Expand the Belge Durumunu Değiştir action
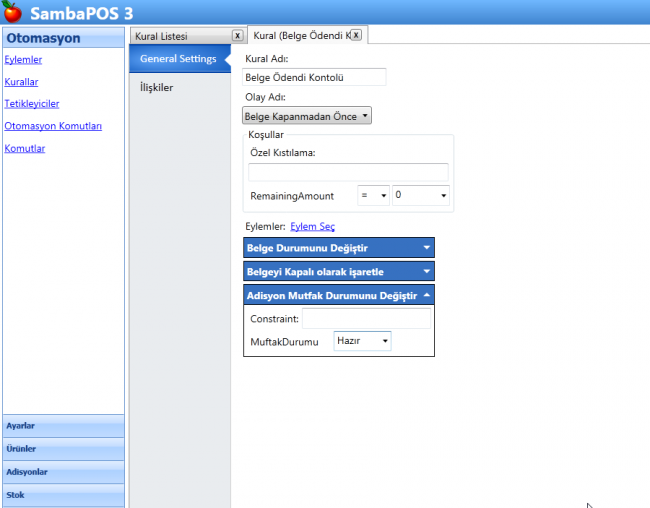The image size is (650, 508). pyautogui.click(x=427, y=247)
